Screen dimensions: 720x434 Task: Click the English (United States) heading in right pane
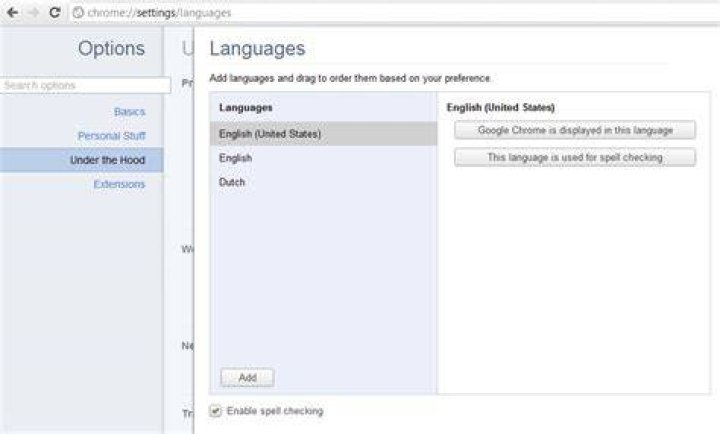(501, 107)
